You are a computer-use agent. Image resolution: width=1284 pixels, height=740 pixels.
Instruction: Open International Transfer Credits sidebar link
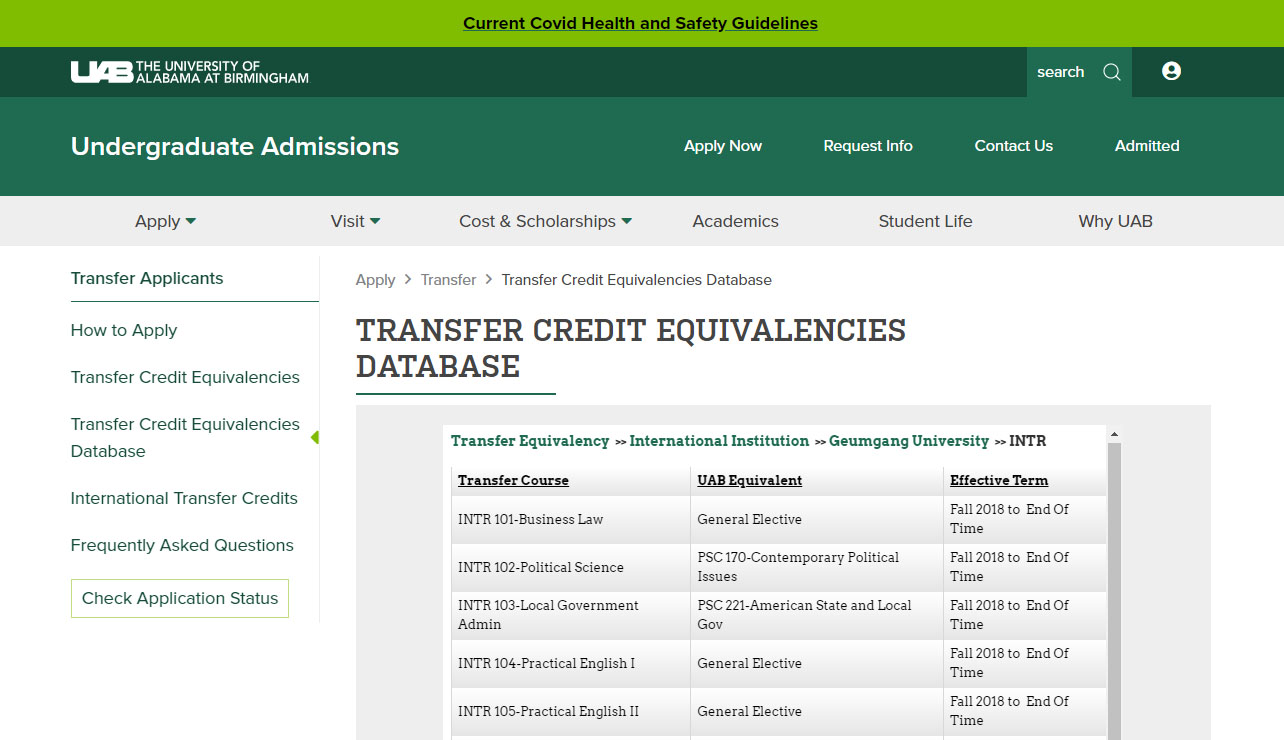pos(184,498)
